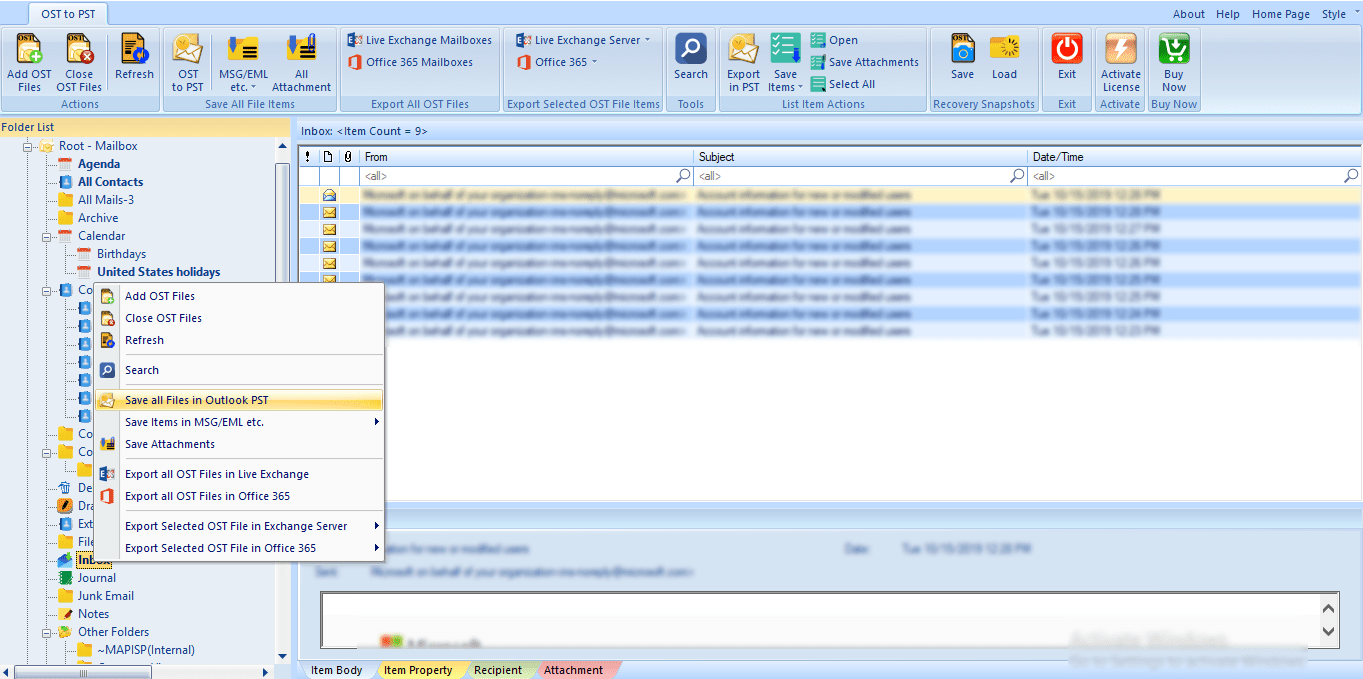The width and height of the screenshot is (1363, 679).
Task: Click the Date/Time filter input field
Action: [1195, 176]
